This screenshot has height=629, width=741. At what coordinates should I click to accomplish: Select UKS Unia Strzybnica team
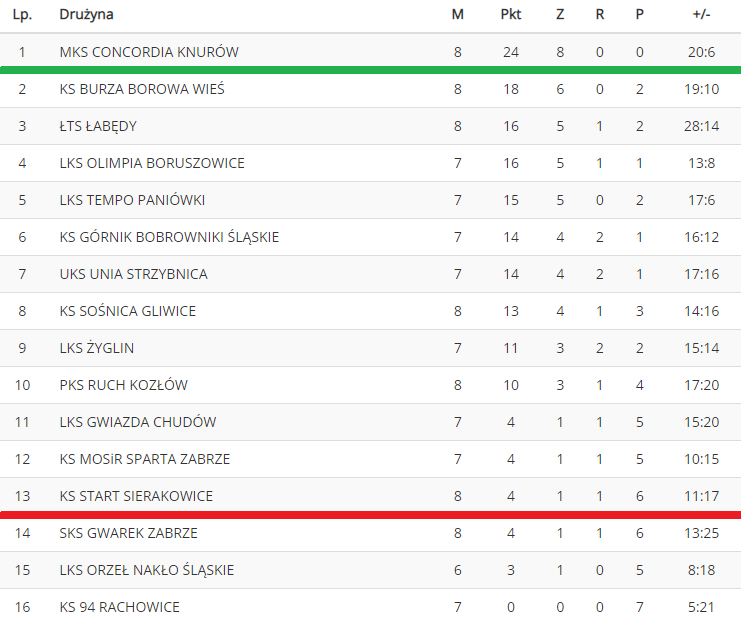click(x=134, y=274)
